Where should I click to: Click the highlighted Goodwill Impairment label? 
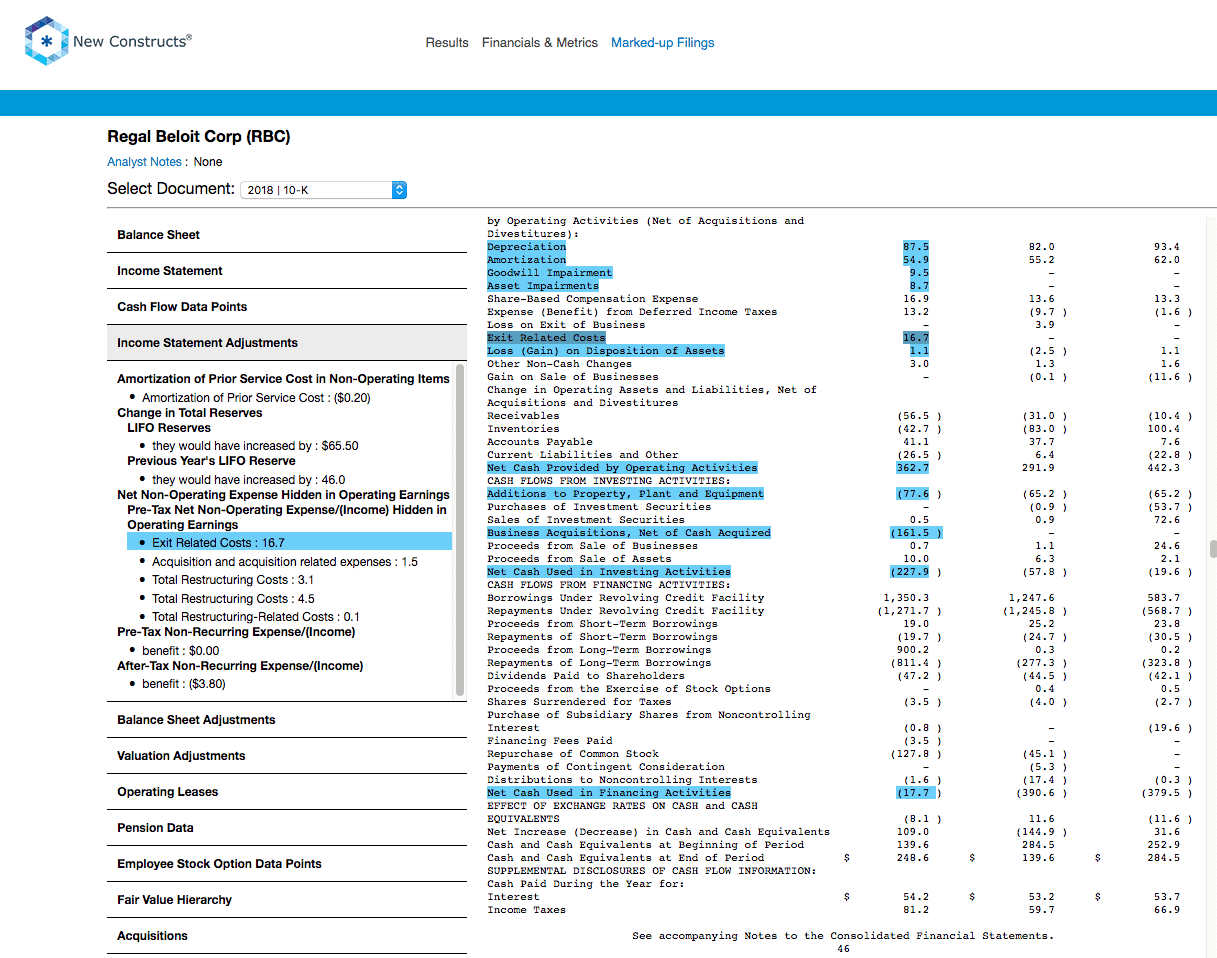point(549,273)
